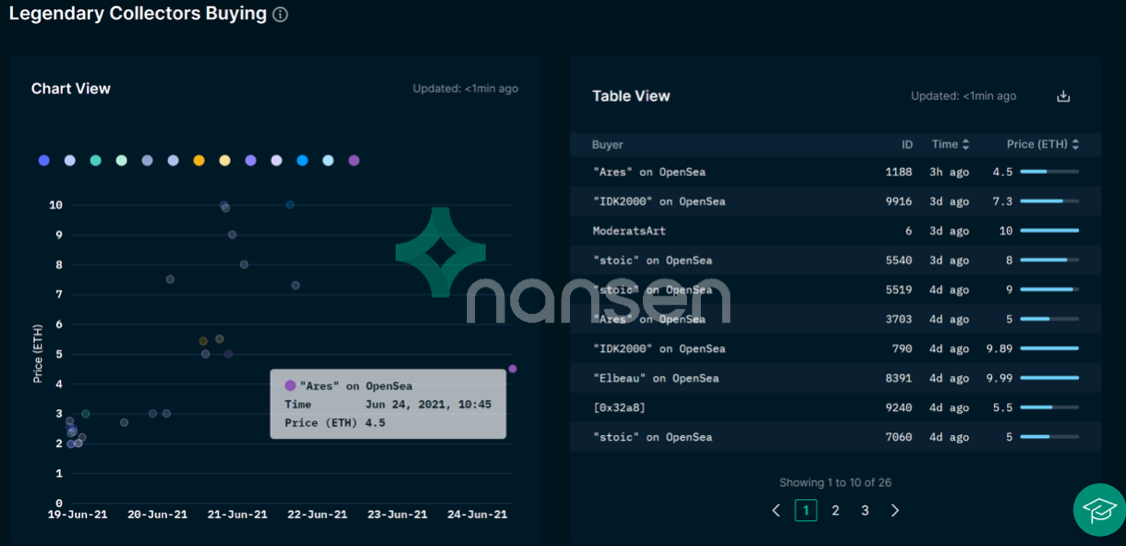Click the info icon beside Legendary Collectors Buying
The height and width of the screenshot is (546, 1126).
pyautogui.click(x=281, y=14)
